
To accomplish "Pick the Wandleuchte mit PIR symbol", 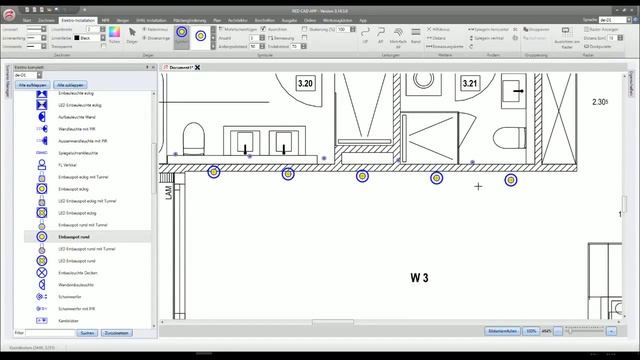I will [x=42, y=129].
